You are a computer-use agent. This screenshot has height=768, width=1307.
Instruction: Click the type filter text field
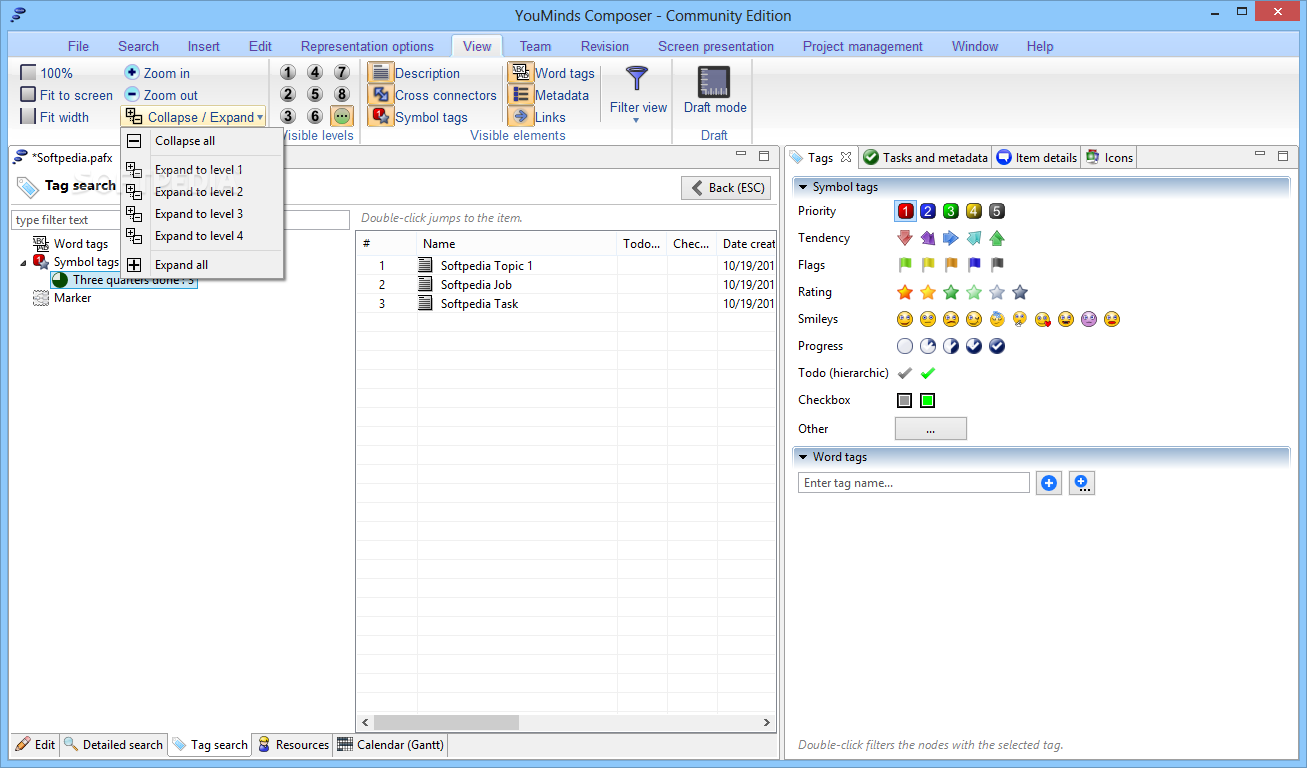[180, 220]
